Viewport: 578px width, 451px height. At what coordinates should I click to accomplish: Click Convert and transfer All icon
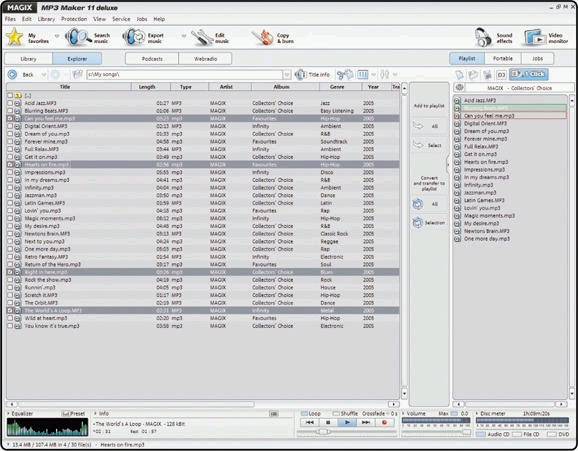pos(418,204)
